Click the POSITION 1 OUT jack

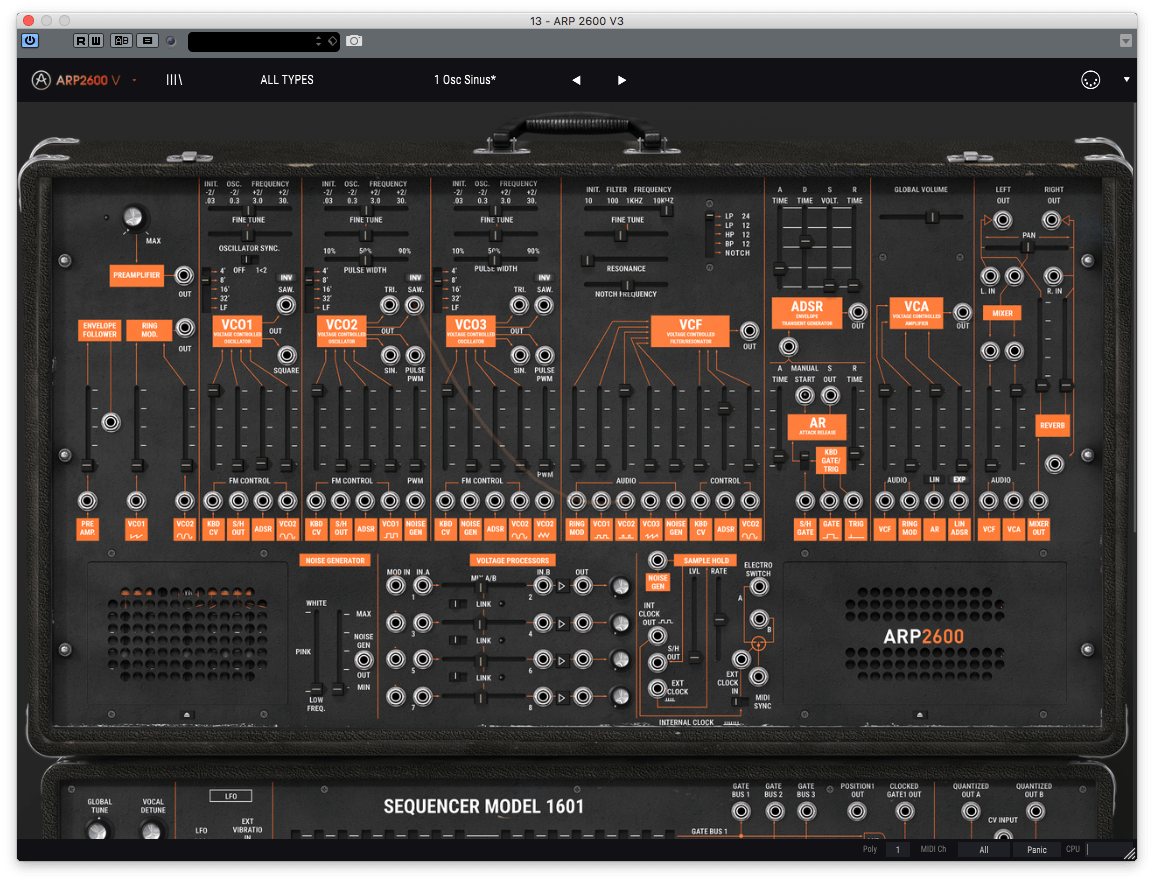click(x=857, y=811)
